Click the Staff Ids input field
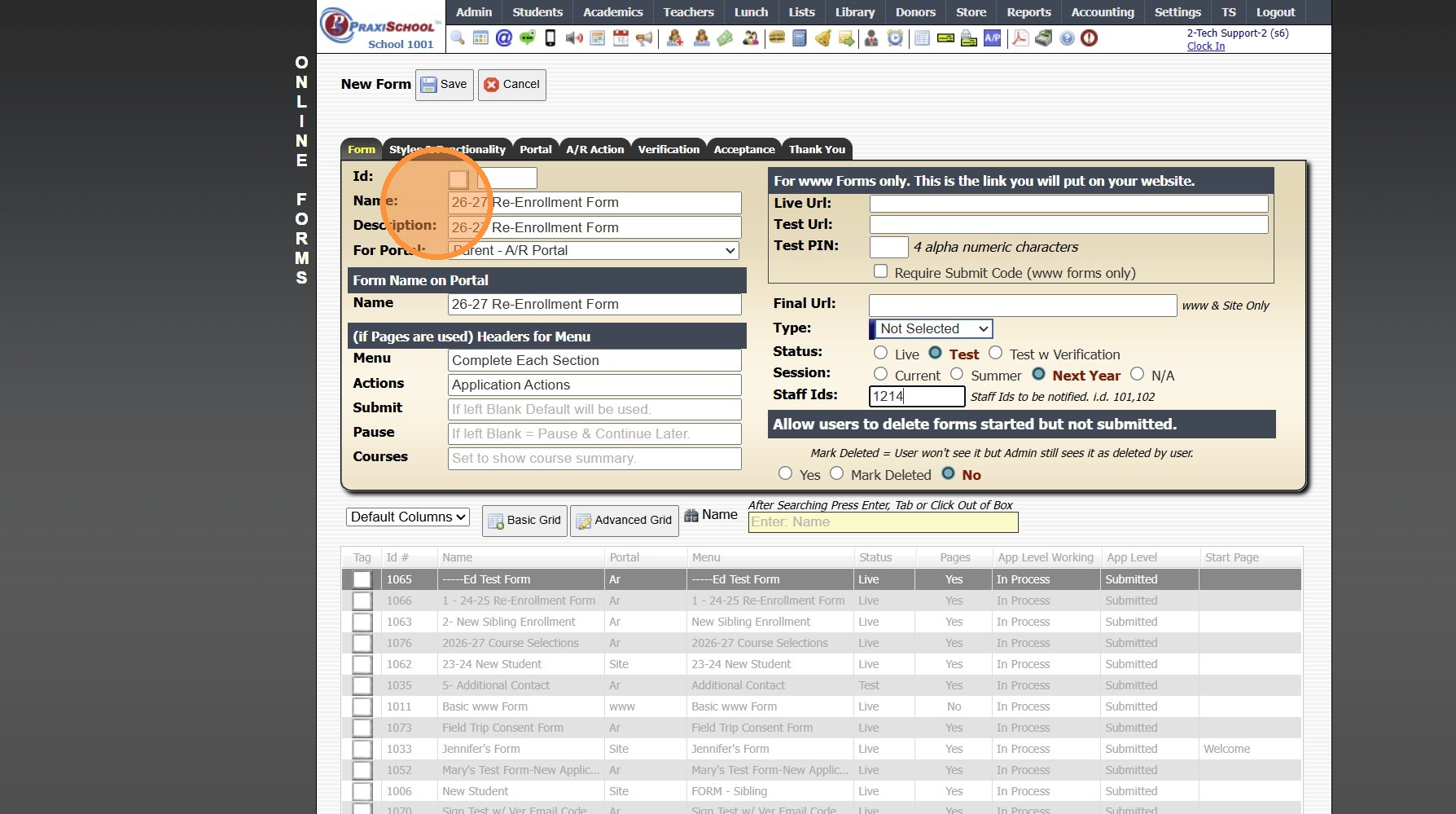 (917, 396)
